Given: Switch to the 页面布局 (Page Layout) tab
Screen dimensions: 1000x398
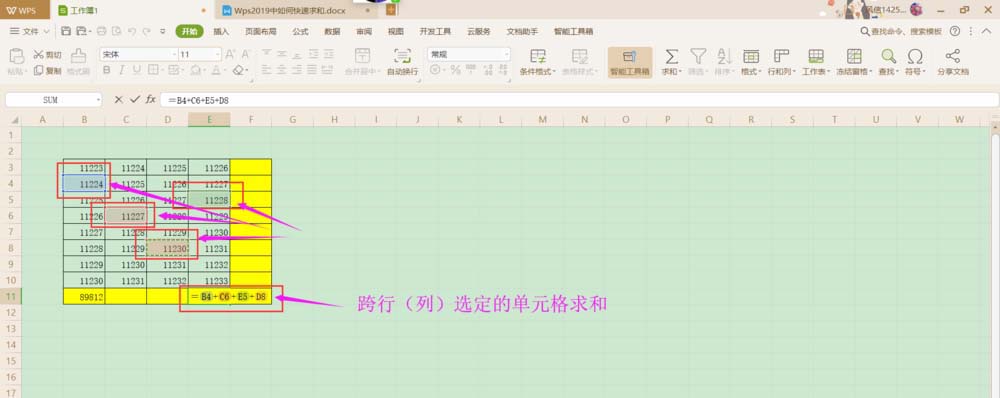Looking at the screenshot, I should (261, 31).
